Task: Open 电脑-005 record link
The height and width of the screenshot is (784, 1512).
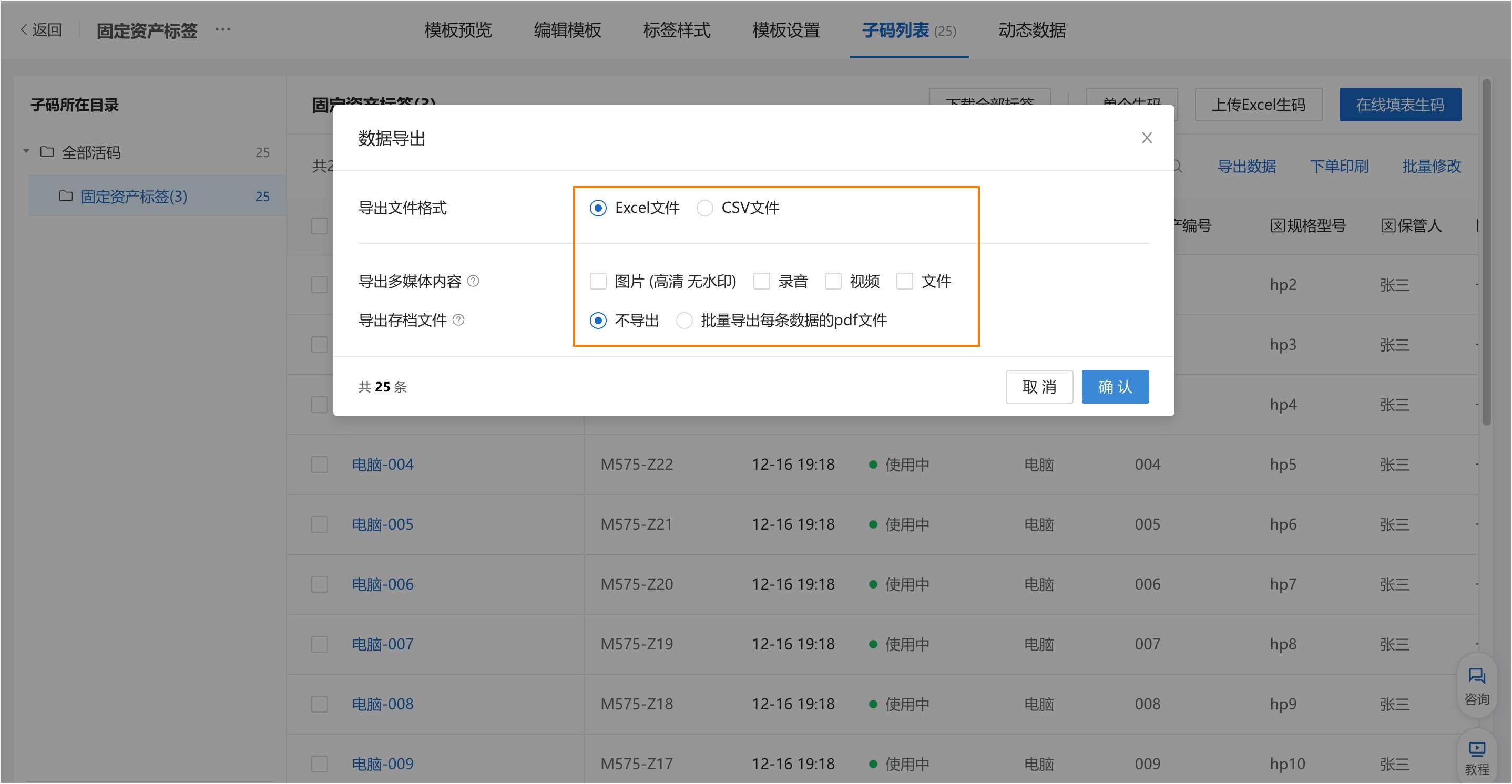Action: (x=382, y=524)
